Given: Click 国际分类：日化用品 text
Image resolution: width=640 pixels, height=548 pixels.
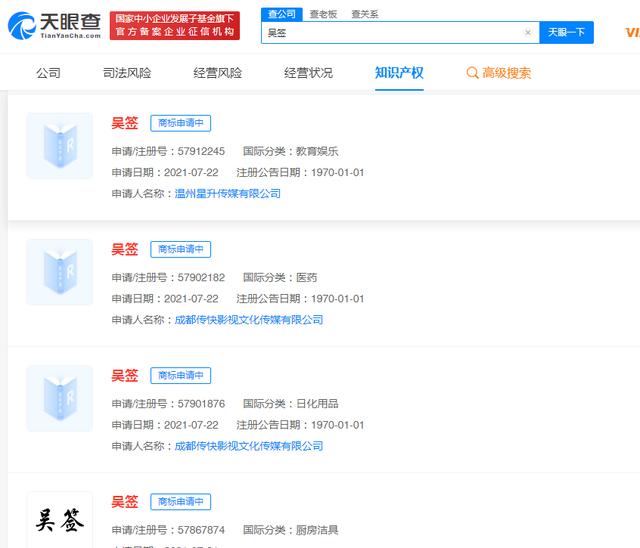Looking at the screenshot, I should [291, 404].
